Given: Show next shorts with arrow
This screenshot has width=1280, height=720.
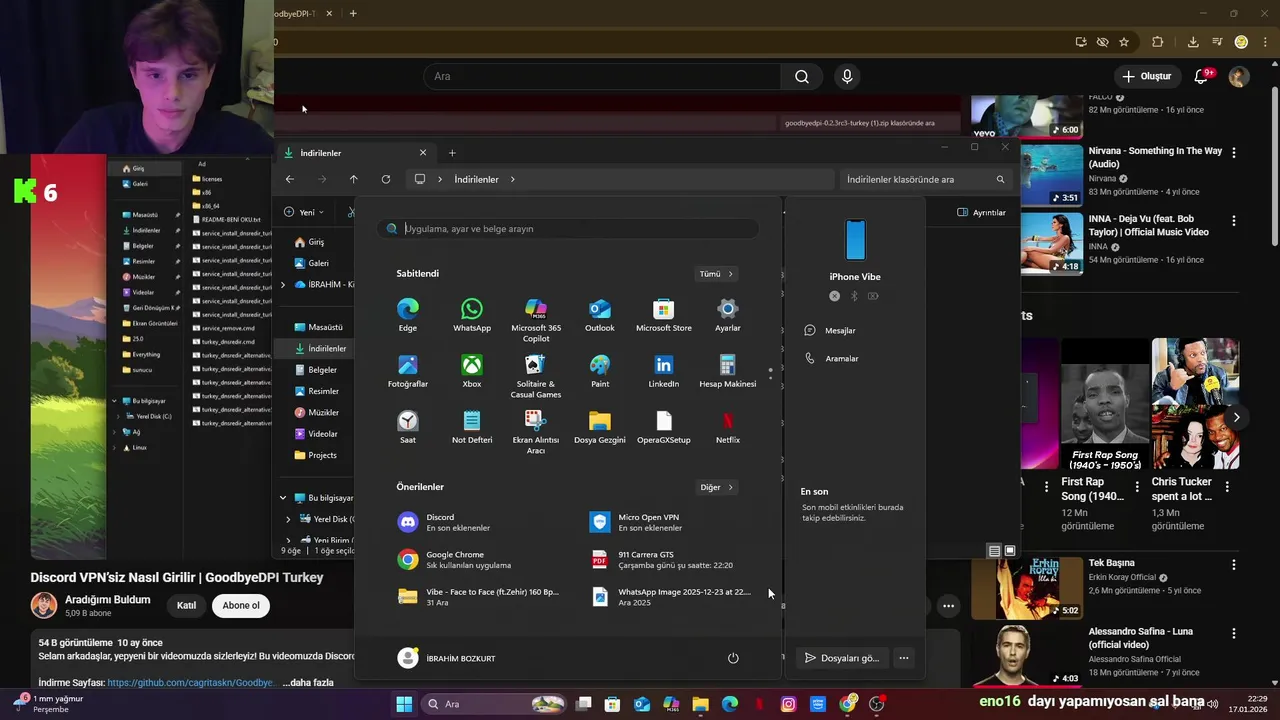Looking at the screenshot, I should pyautogui.click(x=1237, y=417).
